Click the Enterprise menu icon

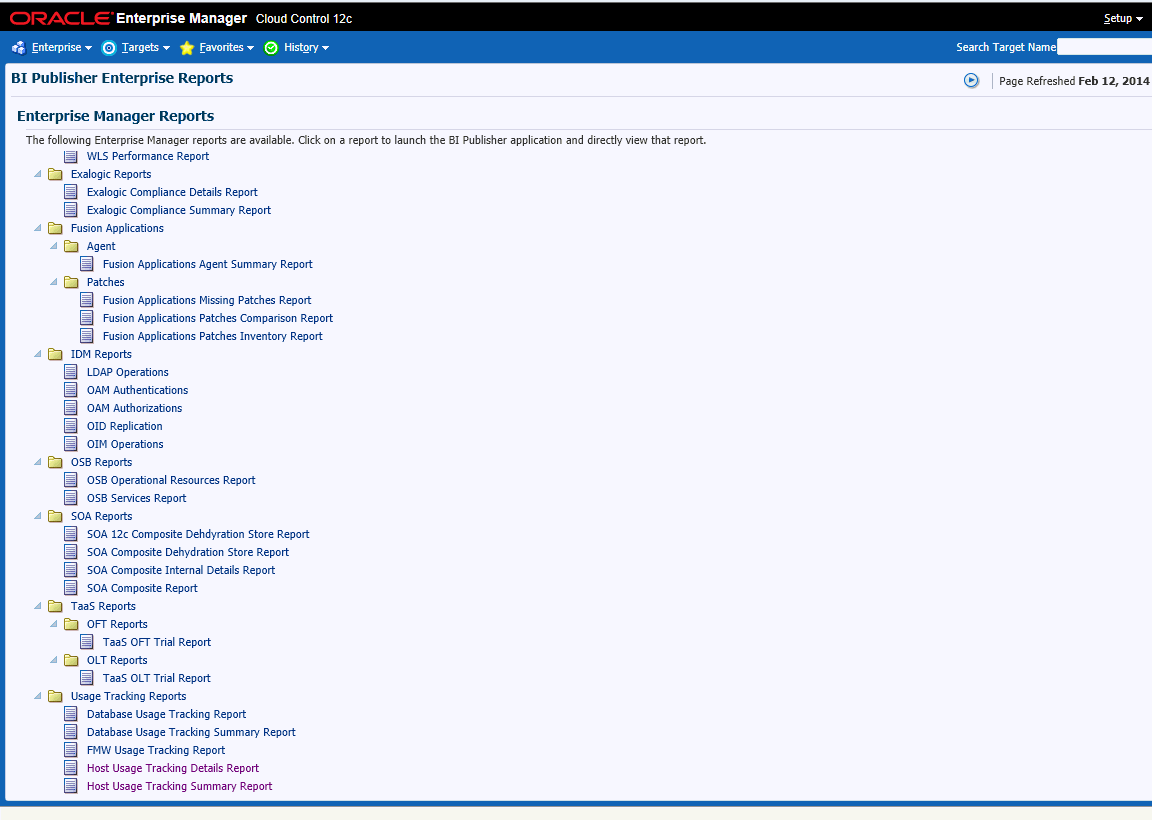point(18,48)
